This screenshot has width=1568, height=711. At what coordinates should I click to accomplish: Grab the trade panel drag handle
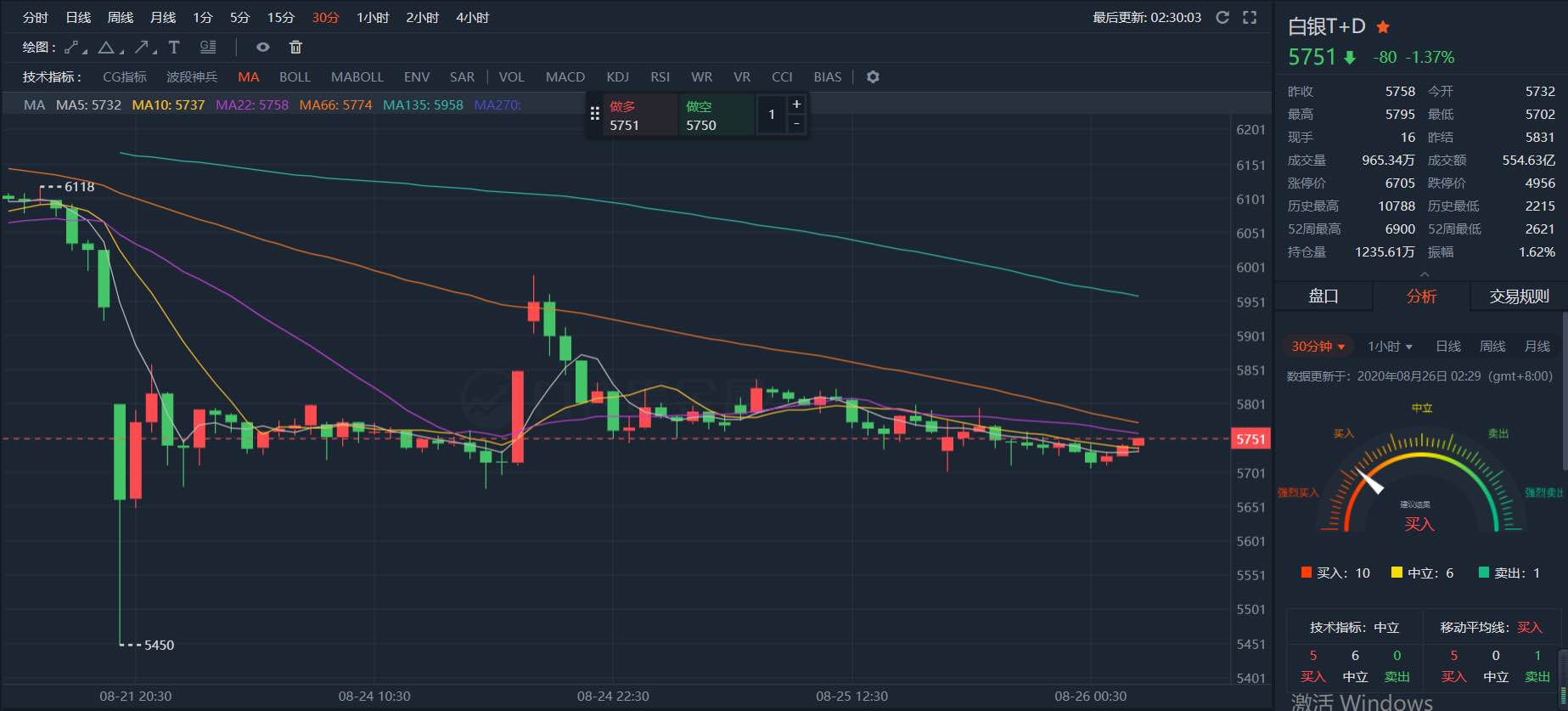point(594,114)
